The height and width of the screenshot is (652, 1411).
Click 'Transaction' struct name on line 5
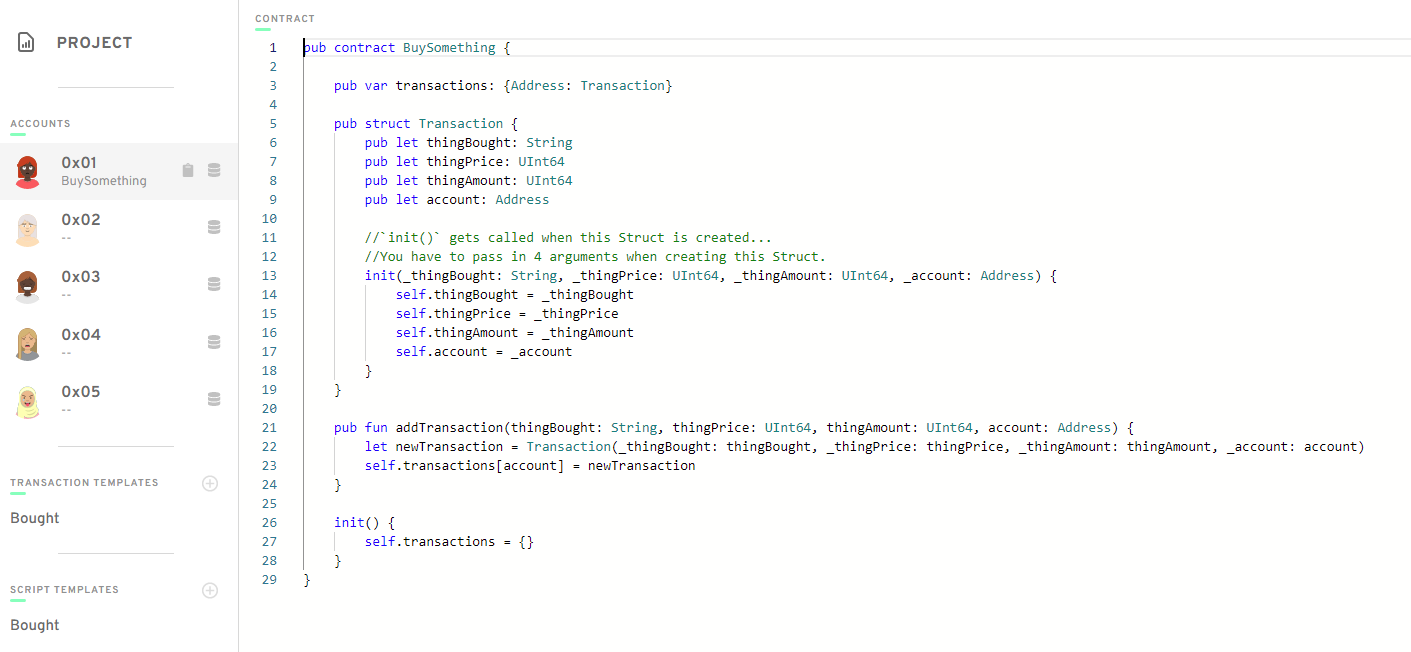(461, 123)
